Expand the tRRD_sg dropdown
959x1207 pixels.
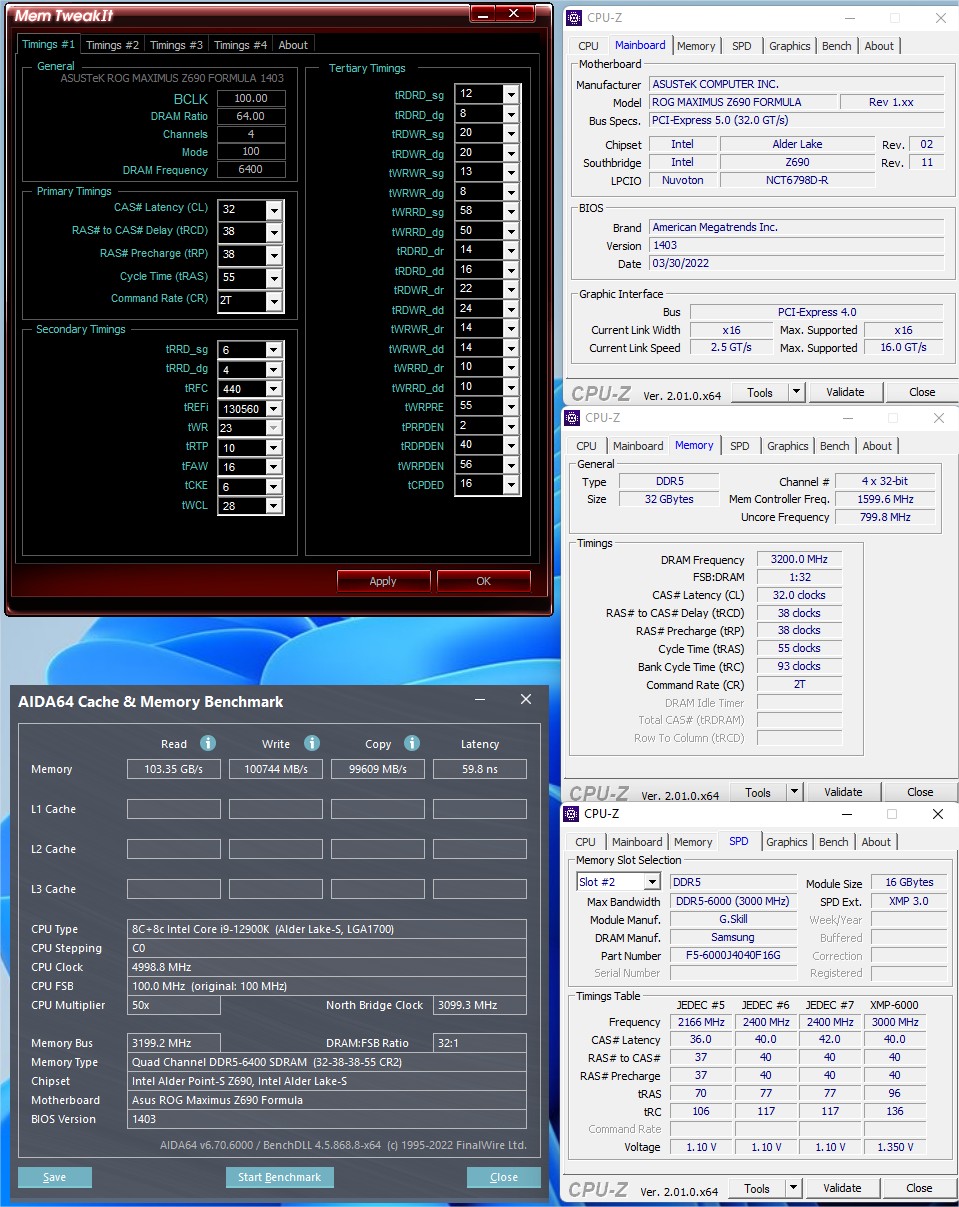[x=274, y=350]
